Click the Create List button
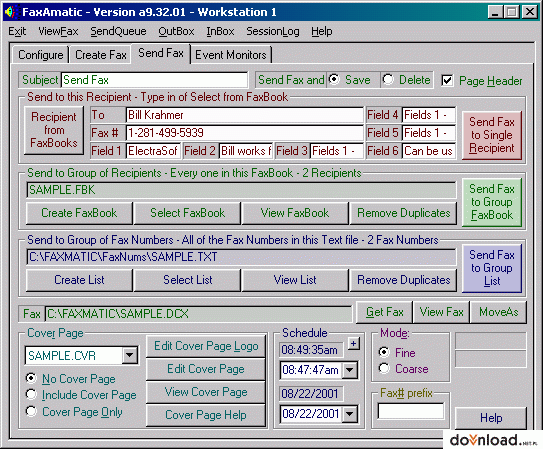The height and width of the screenshot is (449, 543). coord(79,280)
